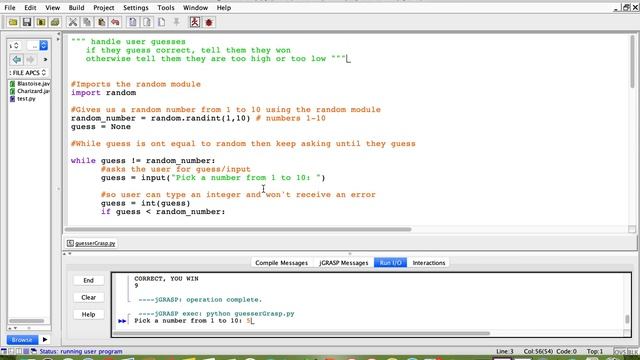Start debugging with the red bug icon
640x360 pixels.
click(209, 22)
